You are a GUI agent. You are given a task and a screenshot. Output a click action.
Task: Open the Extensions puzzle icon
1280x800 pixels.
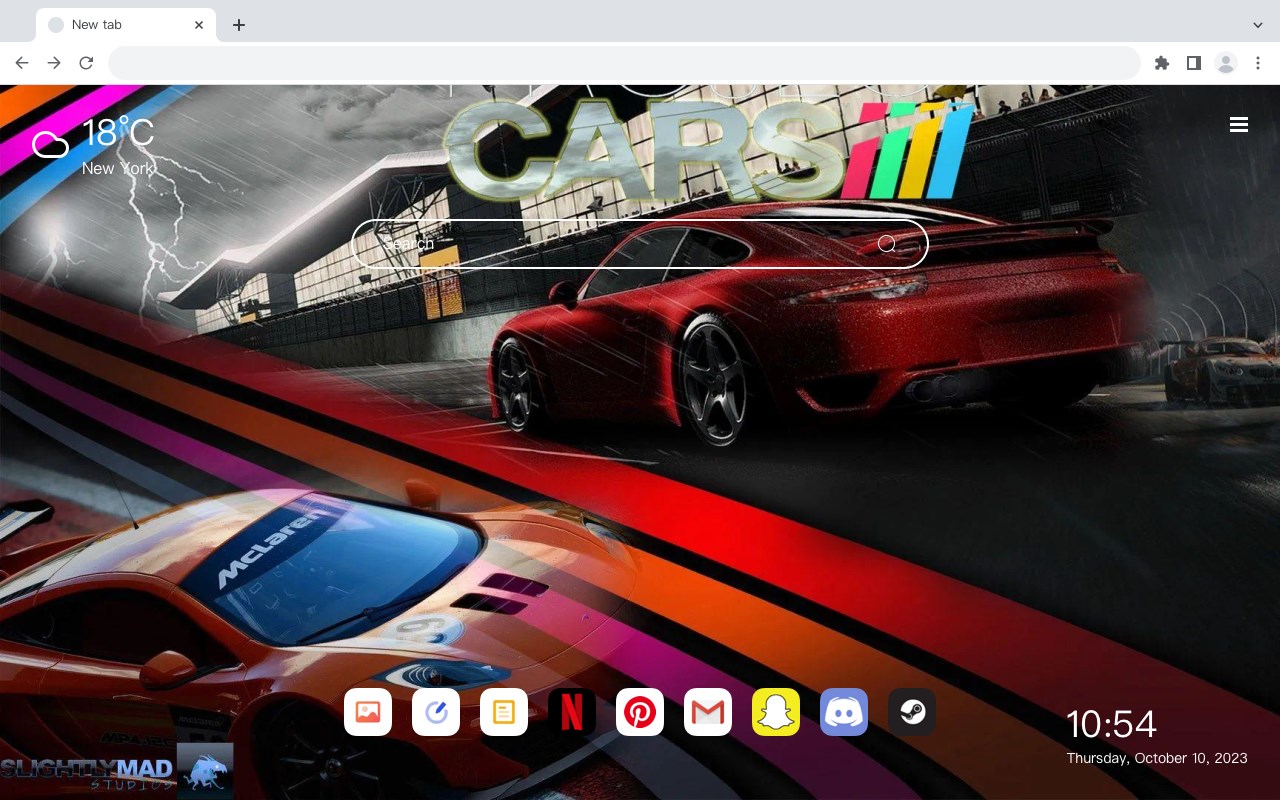click(x=1162, y=63)
